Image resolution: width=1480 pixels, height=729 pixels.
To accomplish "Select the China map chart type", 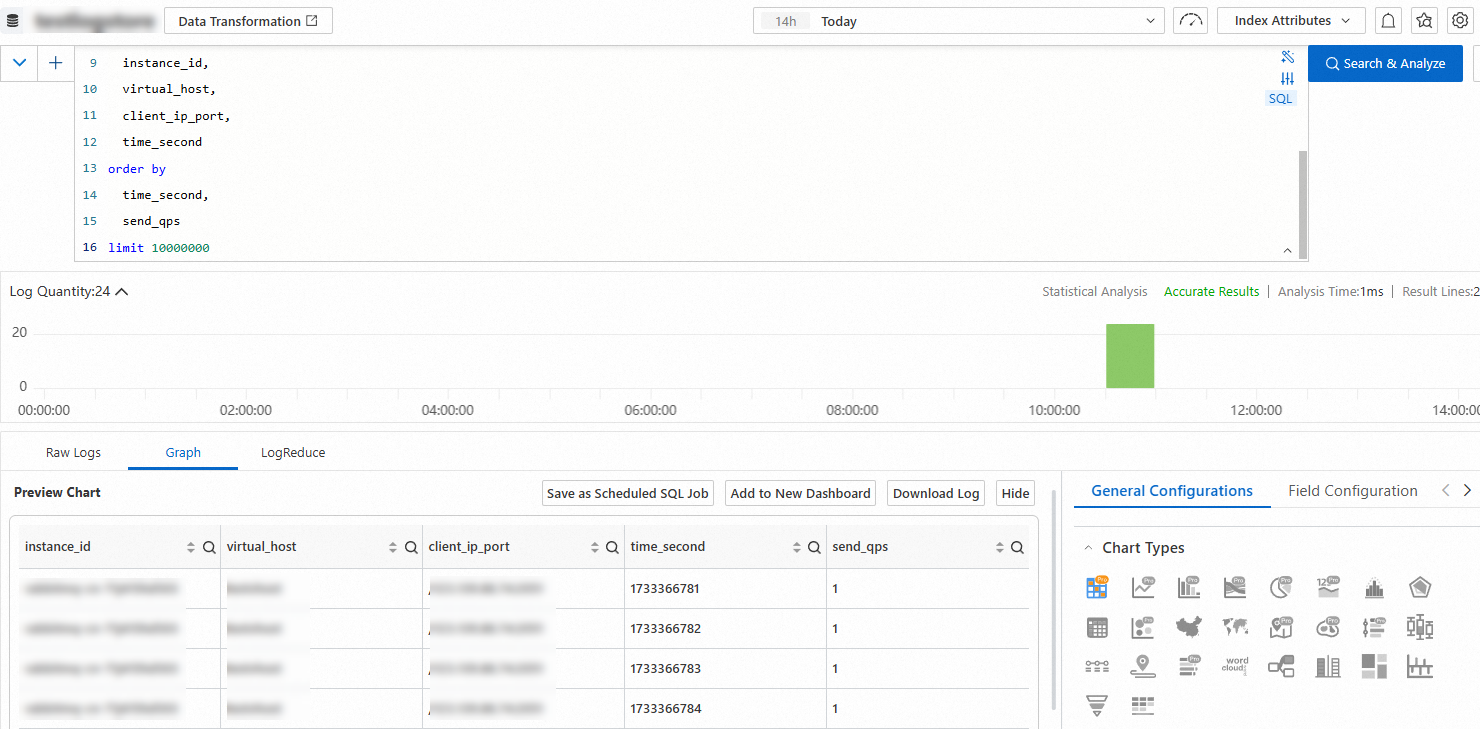I will pos(1189,627).
